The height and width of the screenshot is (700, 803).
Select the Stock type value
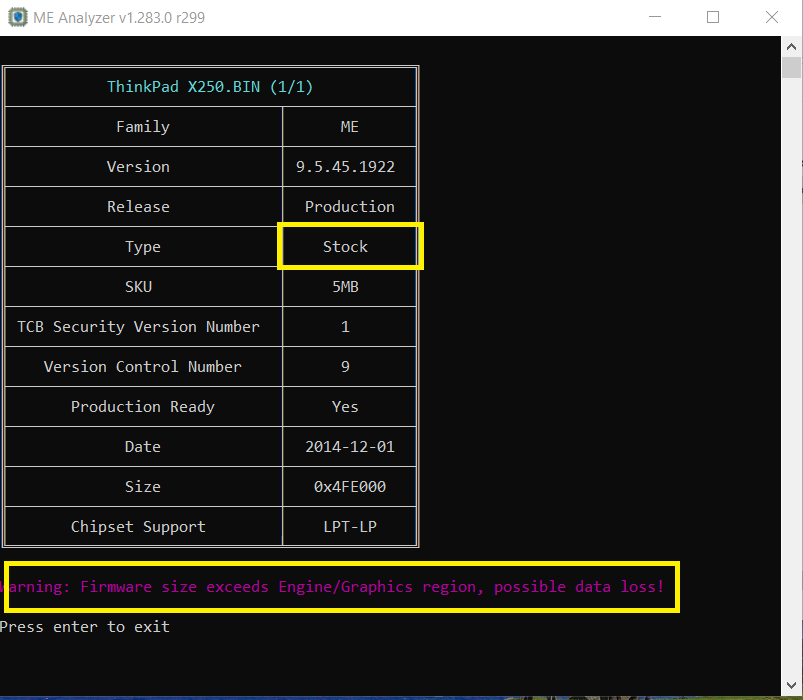pos(345,246)
